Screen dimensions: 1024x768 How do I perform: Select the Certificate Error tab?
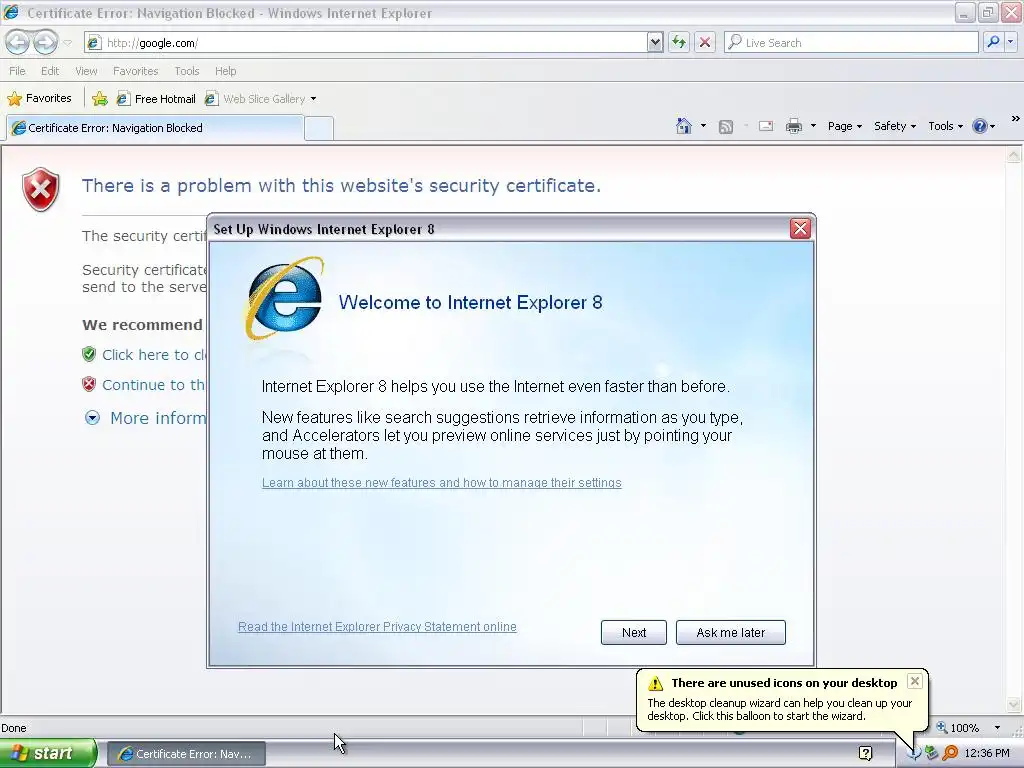(x=155, y=128)
